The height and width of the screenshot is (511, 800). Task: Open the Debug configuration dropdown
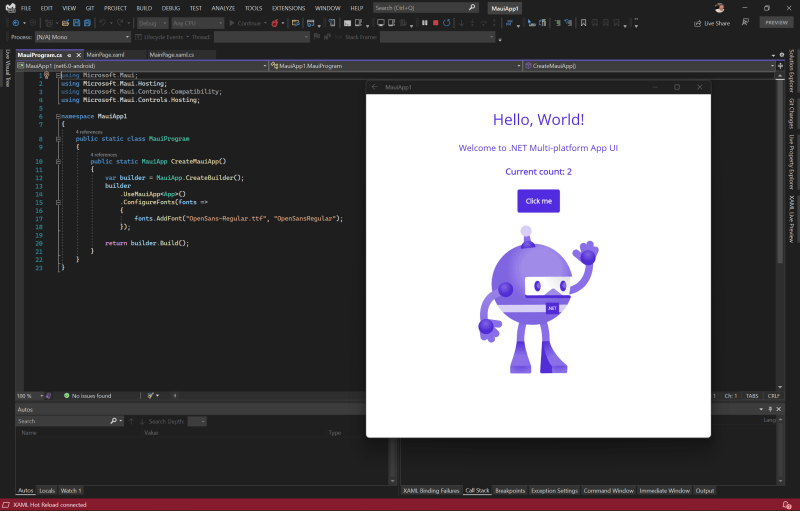152,23
